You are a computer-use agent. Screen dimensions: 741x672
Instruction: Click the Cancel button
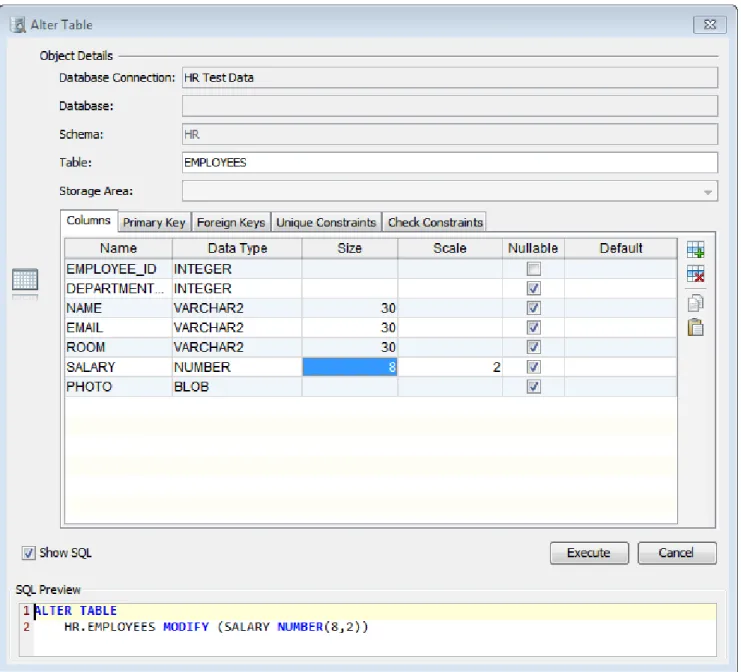coord(677,553)
